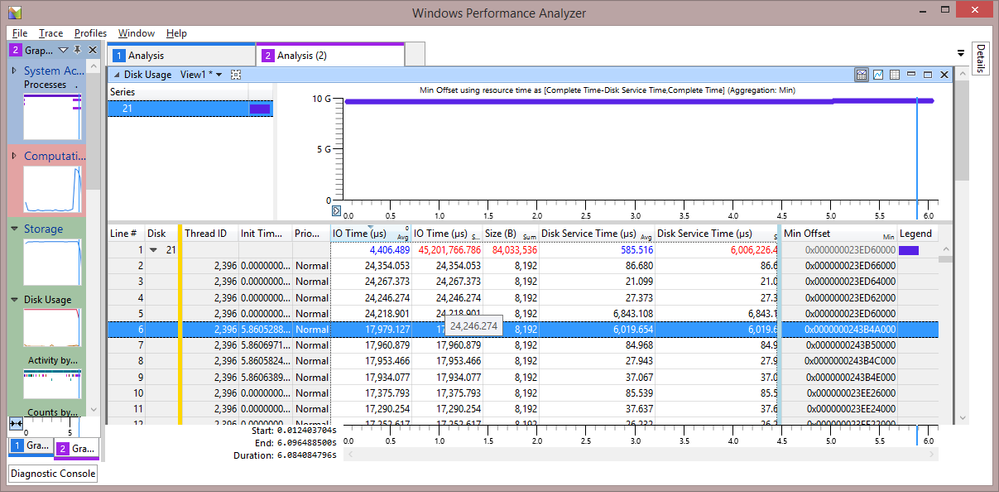Image resolution: width=999 pixels, height=492 pixels.
Task: Open the Profiles menu
Action: (x=90, y=33)
